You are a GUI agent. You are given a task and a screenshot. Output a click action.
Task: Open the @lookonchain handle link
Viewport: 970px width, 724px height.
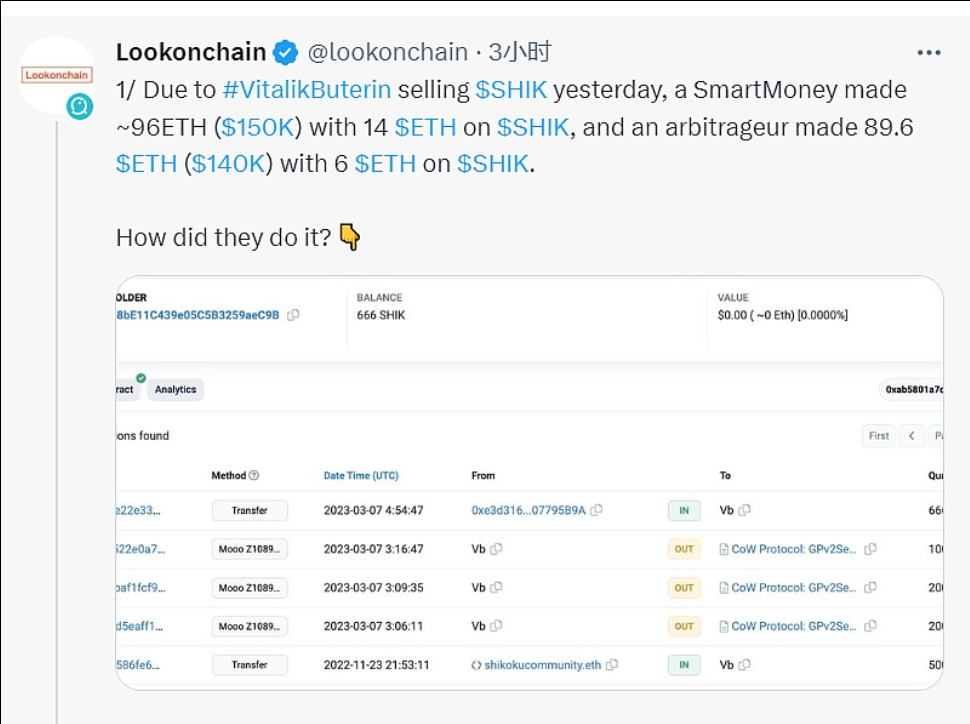tap(387, 52)
